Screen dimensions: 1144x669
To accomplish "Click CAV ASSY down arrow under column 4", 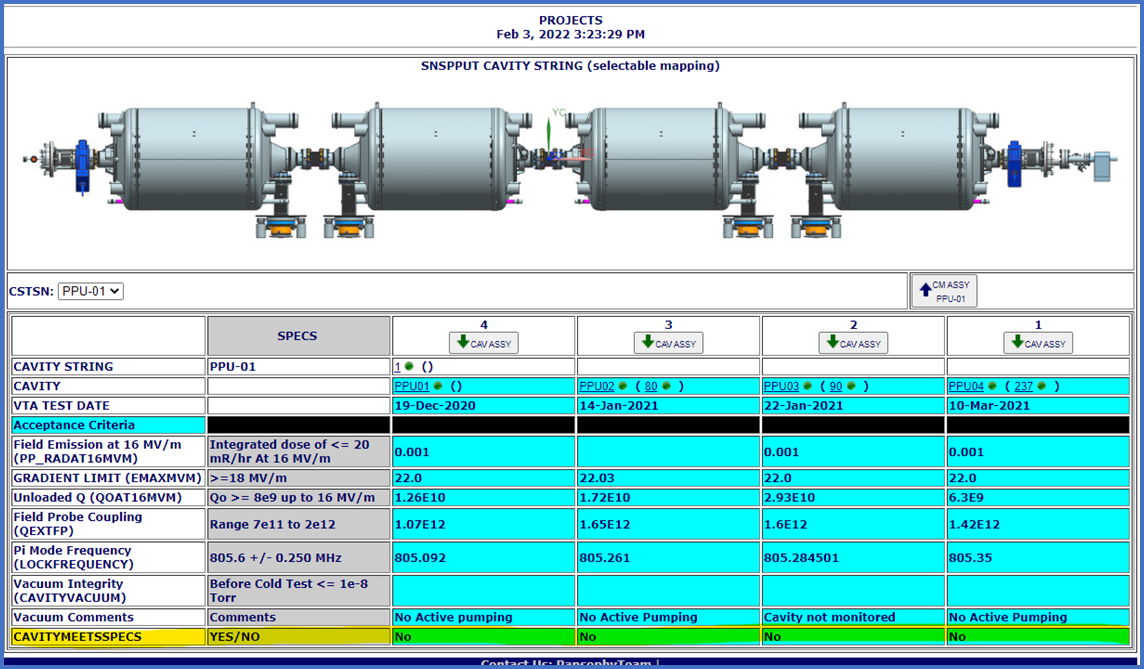I will pyautogui.click(x=483, y=343).
